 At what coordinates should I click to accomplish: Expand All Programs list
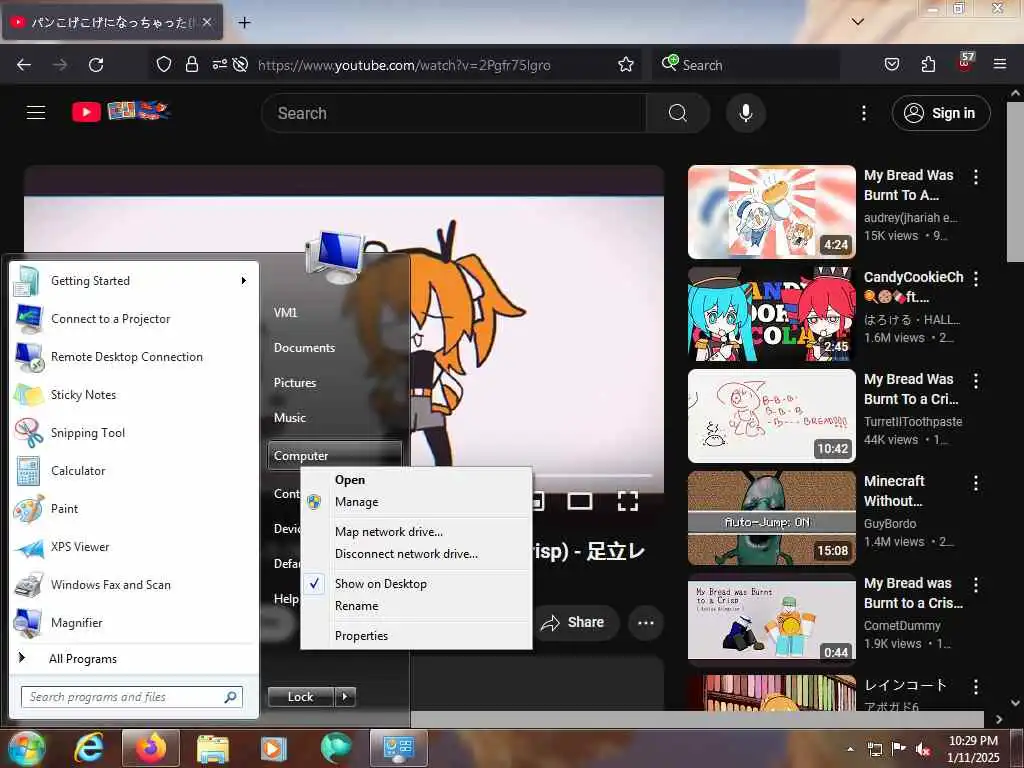tap(134, 658)
